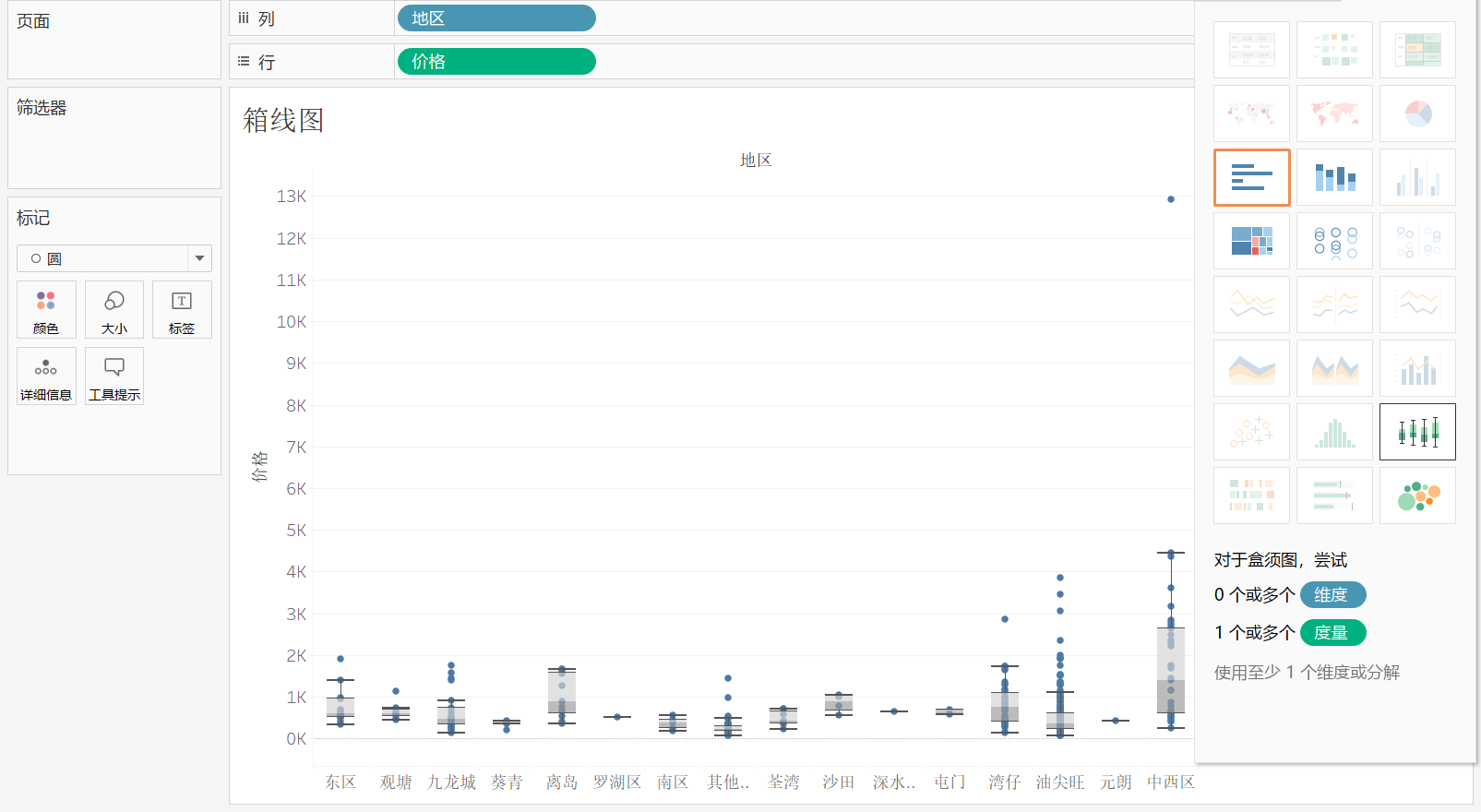
Task: Click the 箱线图 sheet title
Action: click(283, 120)
